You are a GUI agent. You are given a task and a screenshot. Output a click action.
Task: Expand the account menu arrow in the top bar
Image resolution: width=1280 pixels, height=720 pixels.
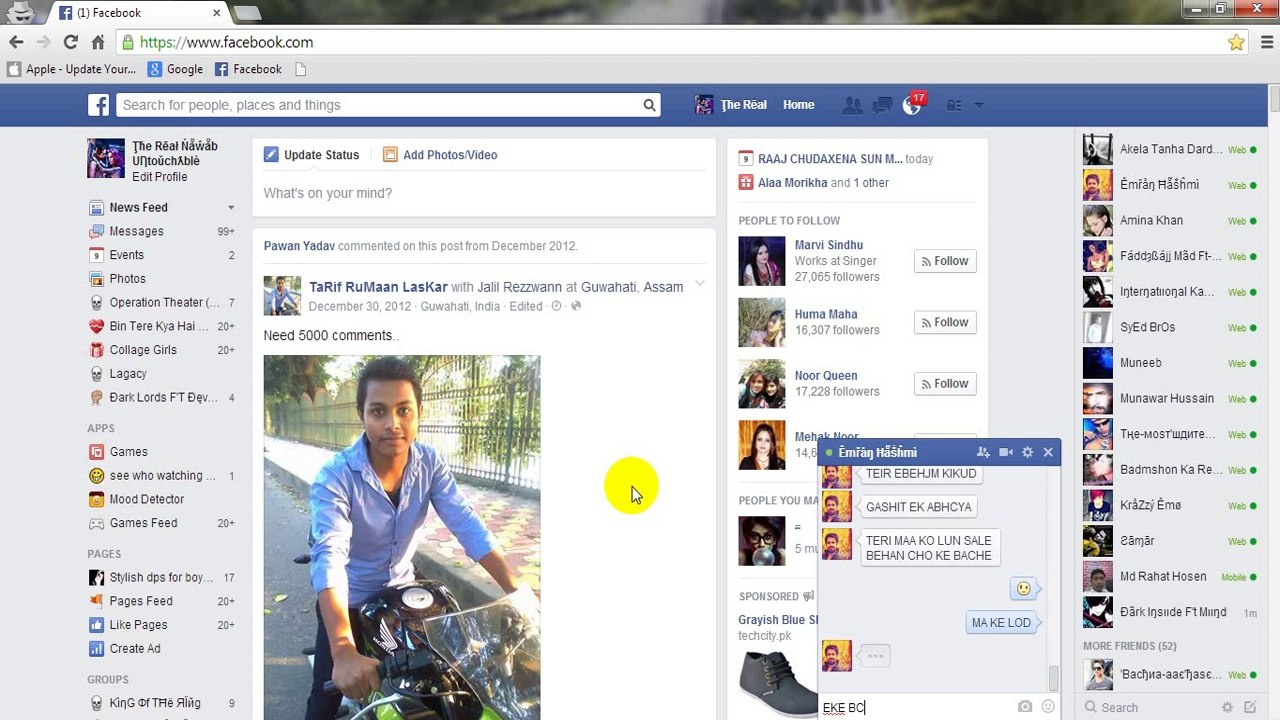tap(979, 105)
